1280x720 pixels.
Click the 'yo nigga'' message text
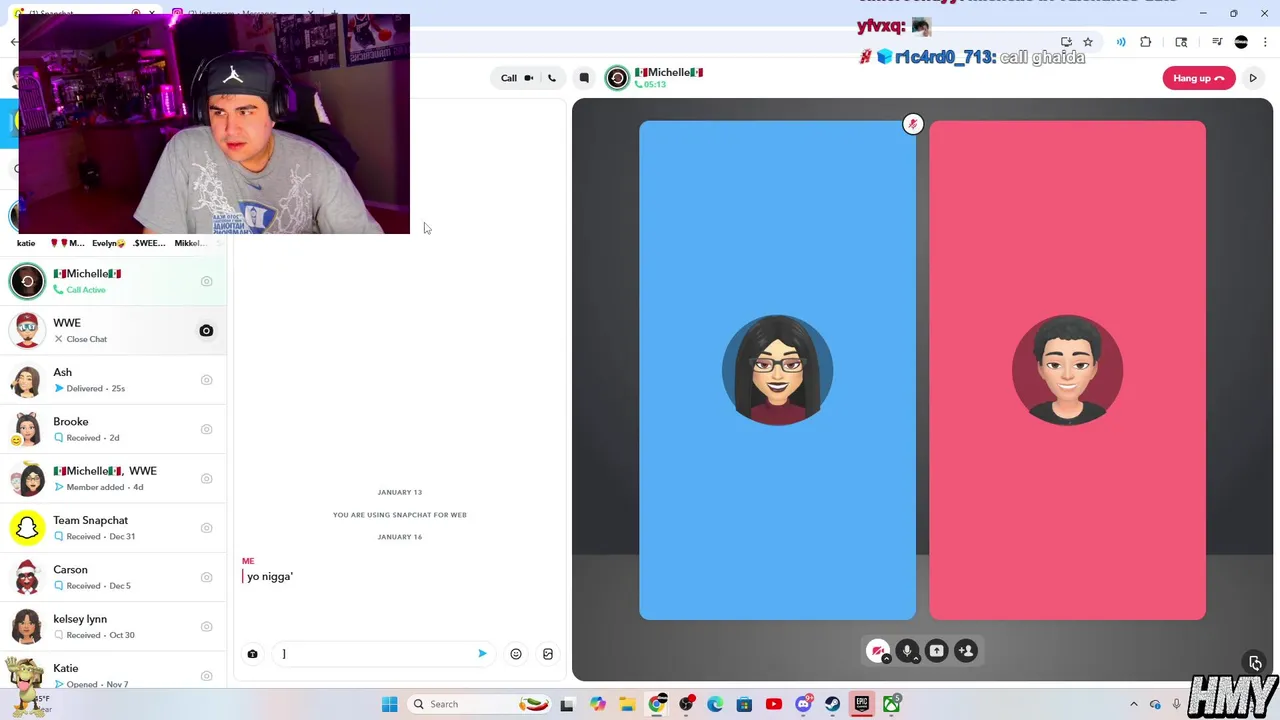point(270,576)
